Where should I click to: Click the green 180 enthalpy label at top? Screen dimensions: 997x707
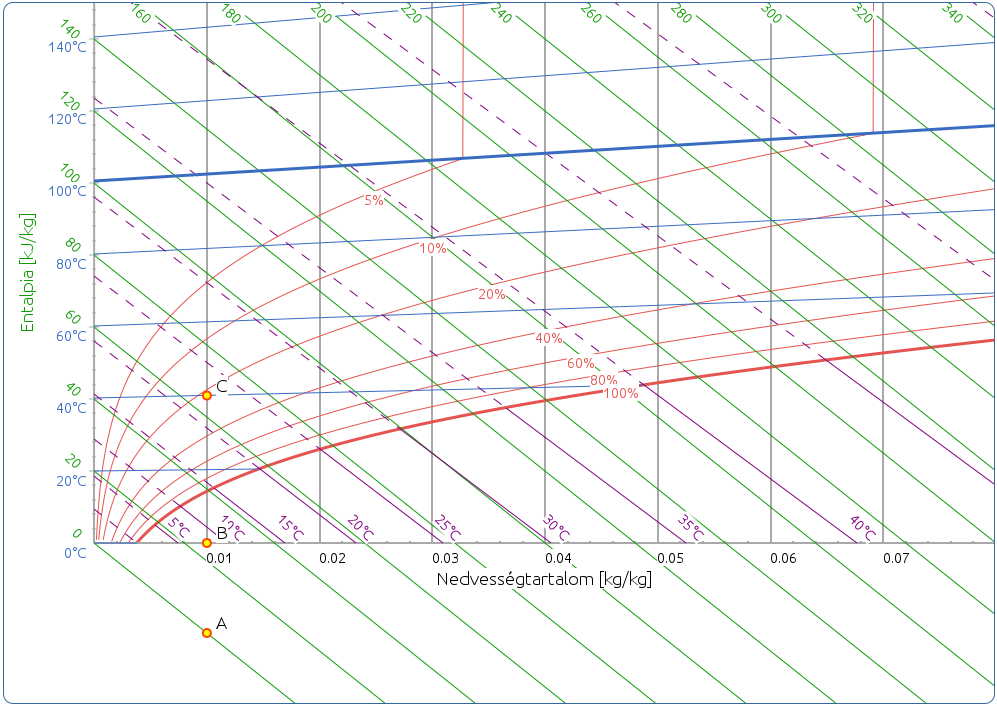pos(231,13)
